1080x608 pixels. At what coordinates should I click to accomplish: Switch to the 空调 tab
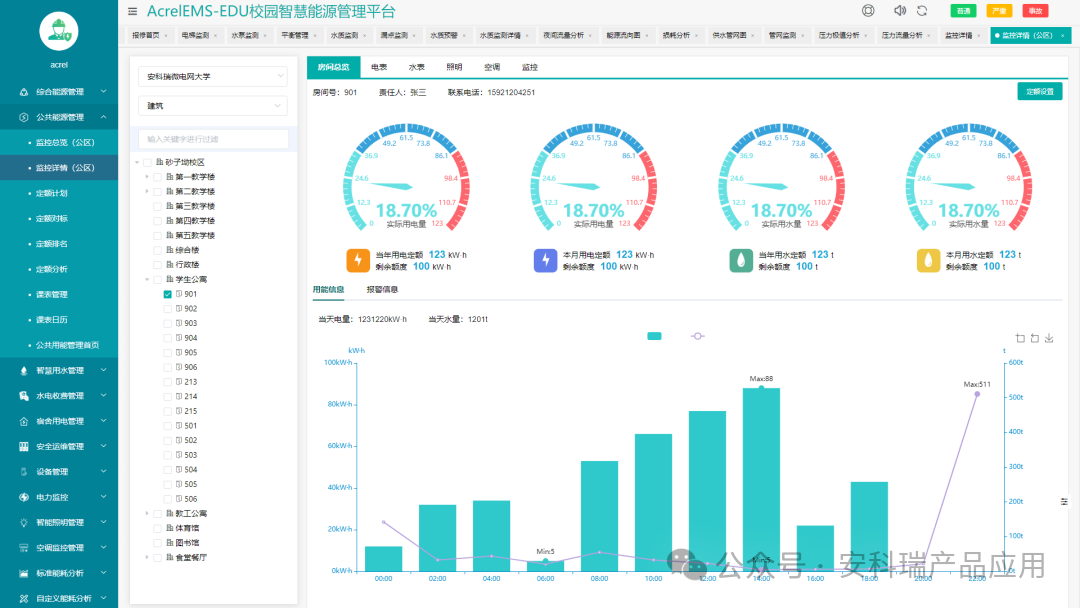pyautogui.click(x=491, y=67)
